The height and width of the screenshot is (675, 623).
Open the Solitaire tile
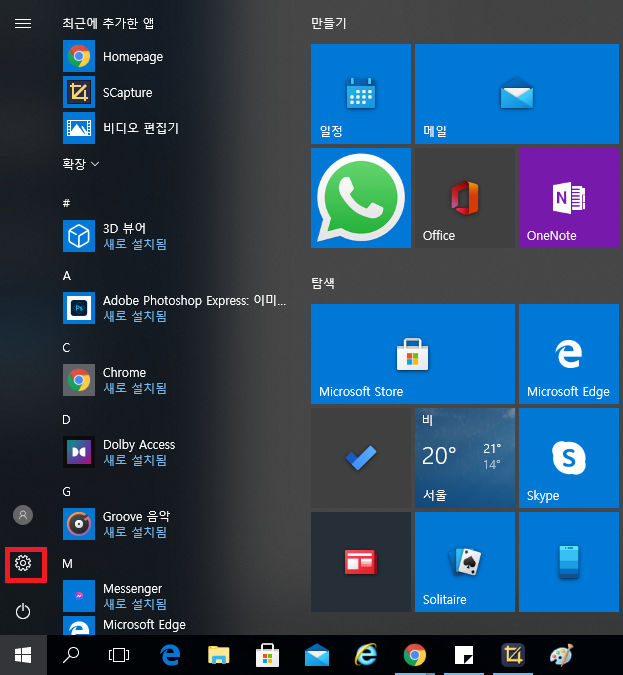click(x=465, y=562)
